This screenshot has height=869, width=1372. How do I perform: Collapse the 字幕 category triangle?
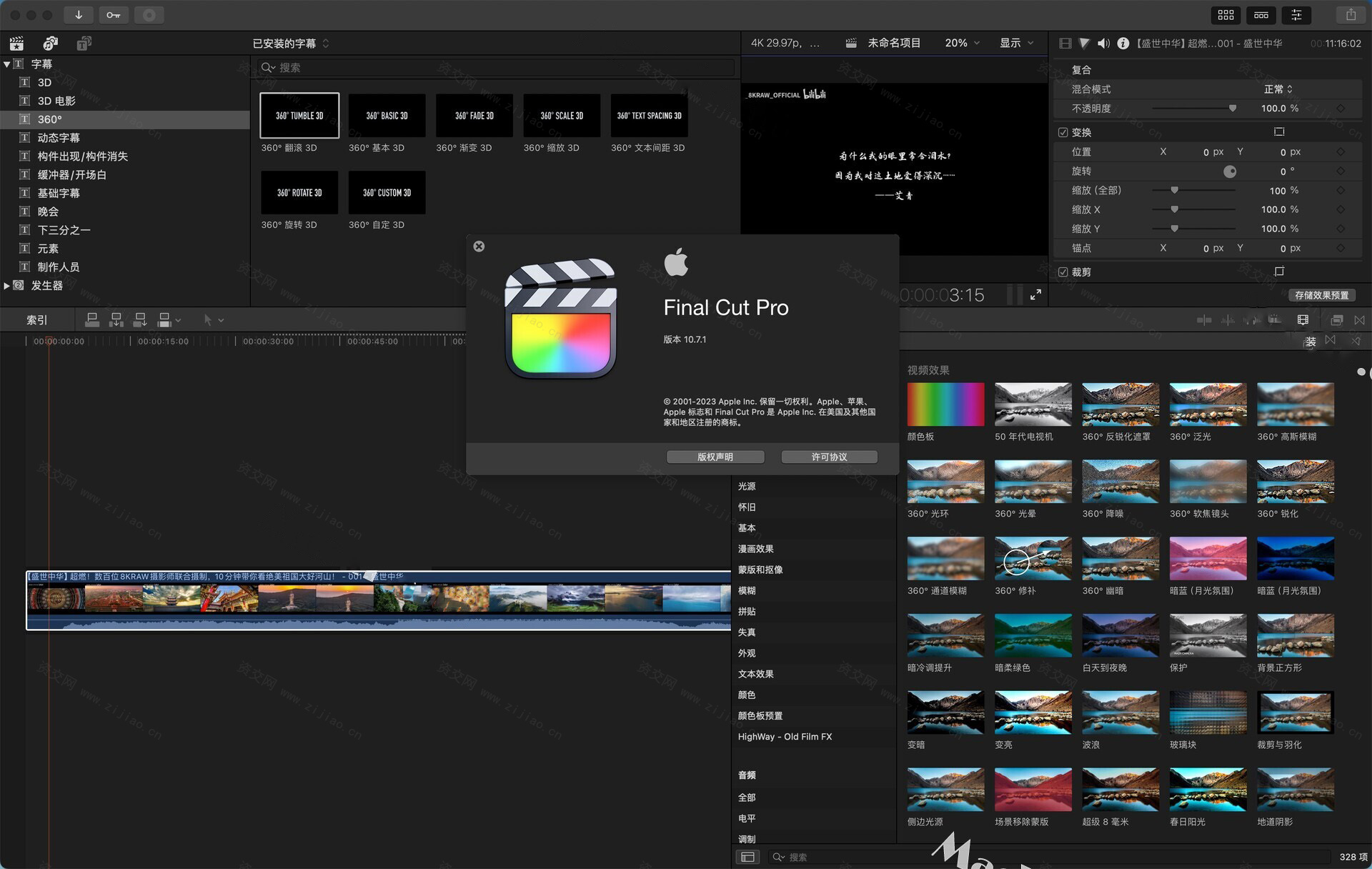click(x=6, y=64)
